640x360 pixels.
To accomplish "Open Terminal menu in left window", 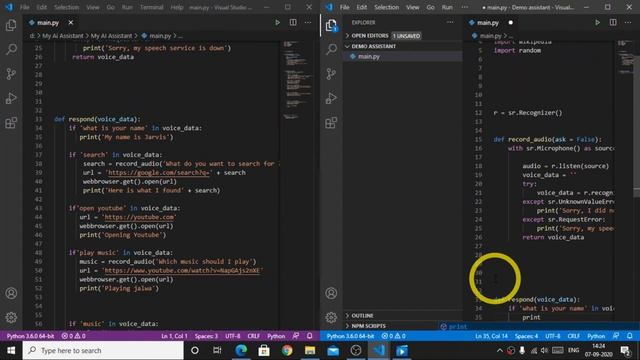I will point(151,7).
